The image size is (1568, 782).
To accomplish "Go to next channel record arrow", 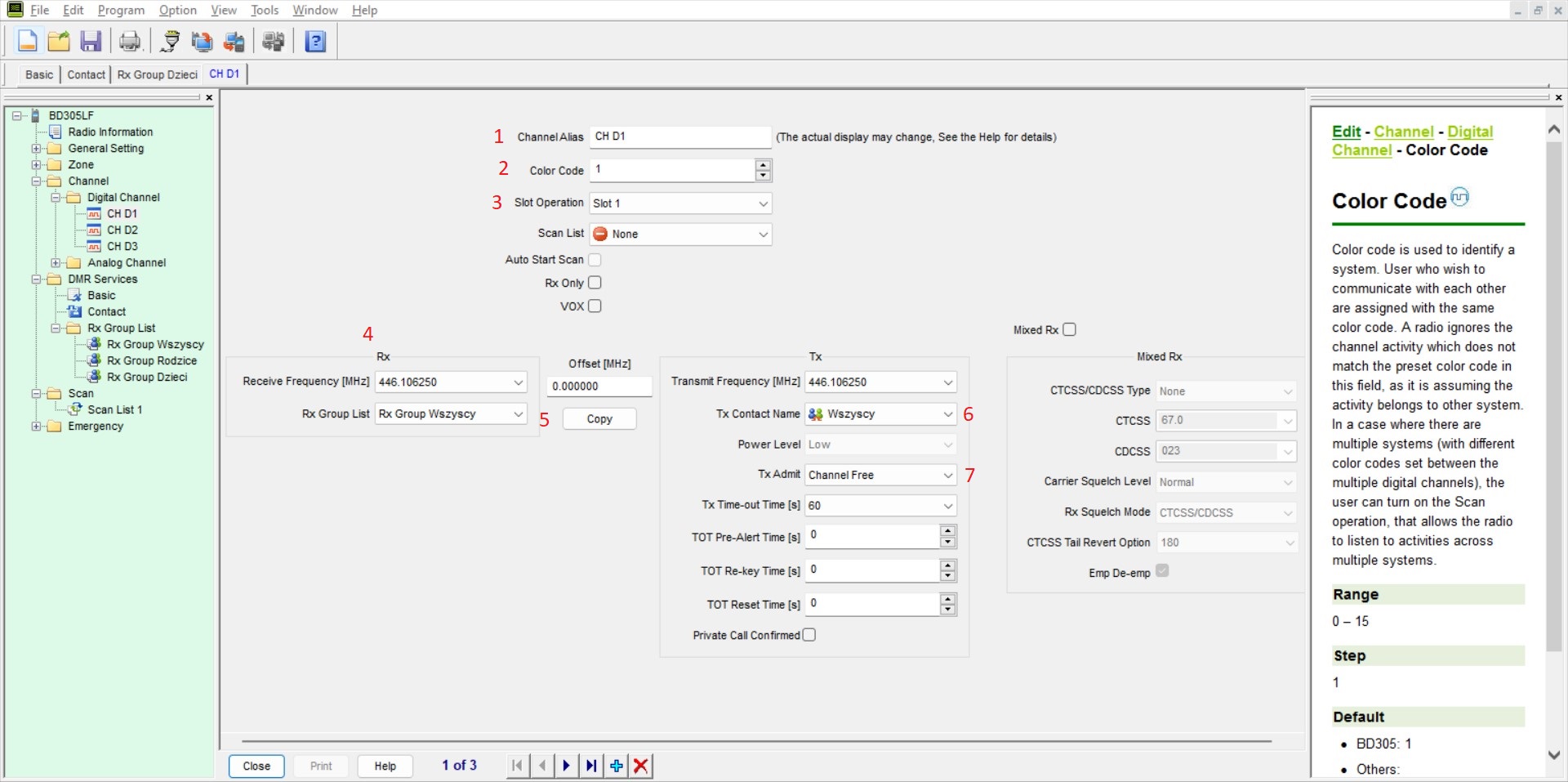I will point(566,766).
